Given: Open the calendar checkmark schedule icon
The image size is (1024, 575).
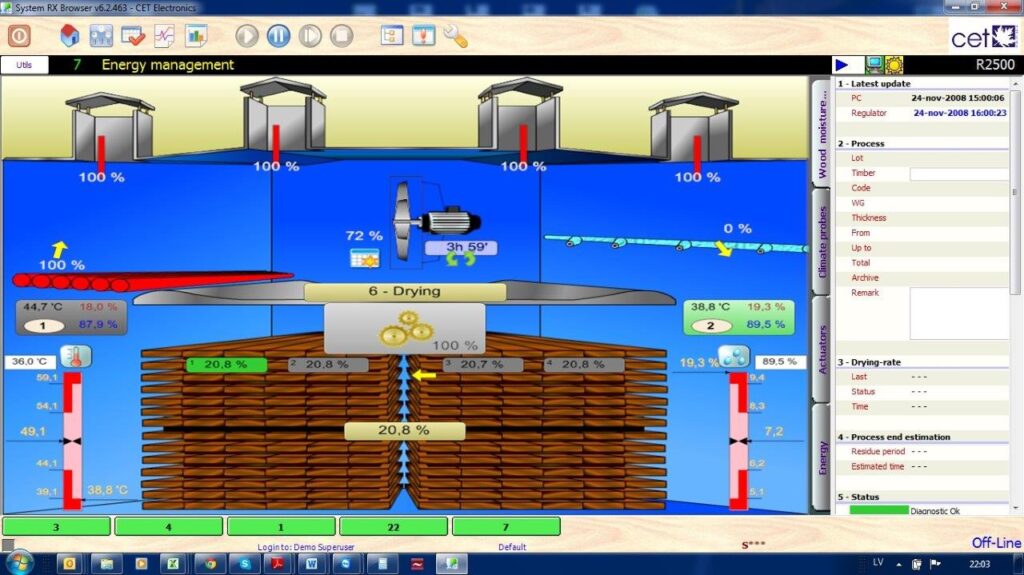Looking at the screenshot, I should (133, 35).
